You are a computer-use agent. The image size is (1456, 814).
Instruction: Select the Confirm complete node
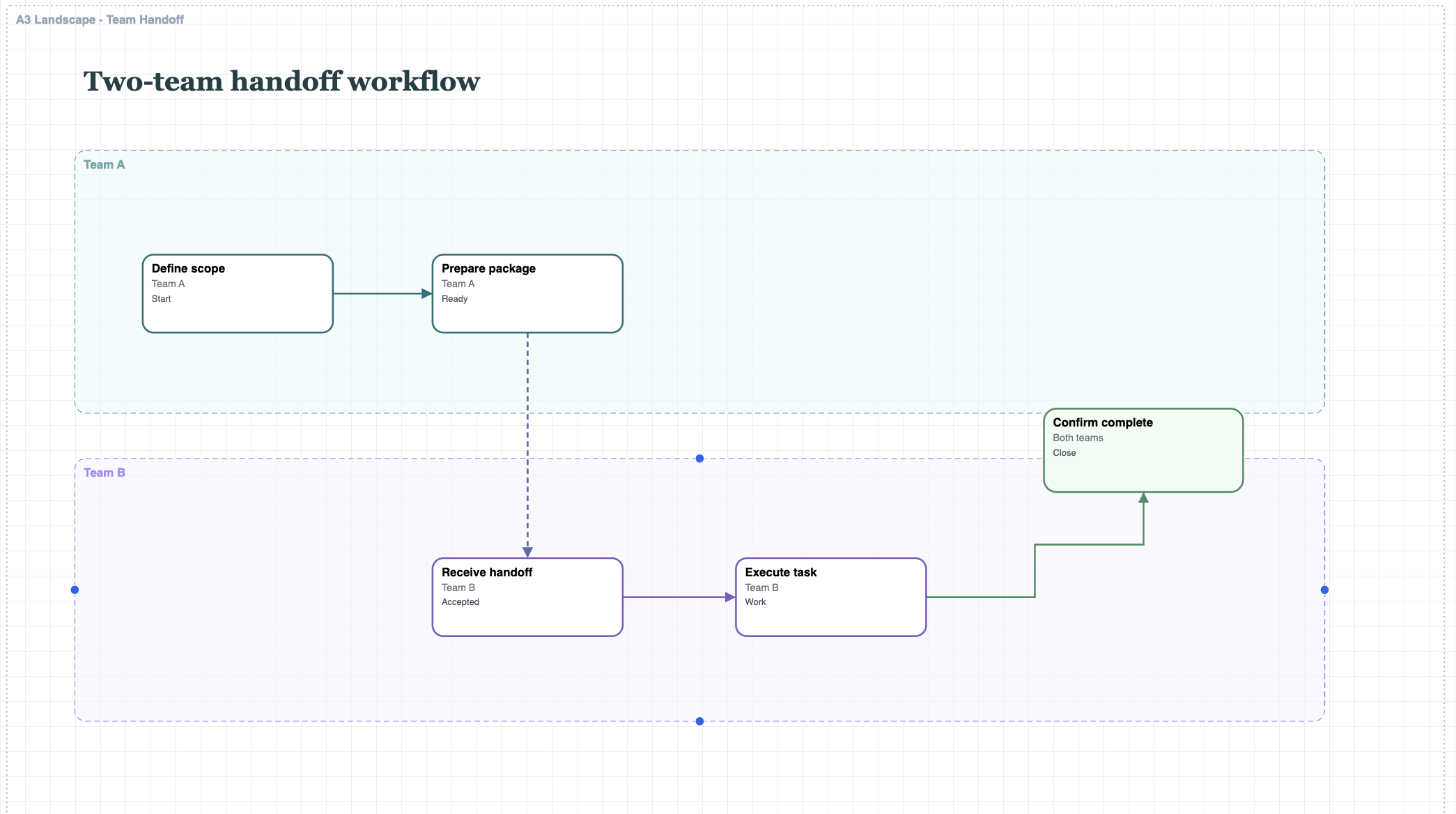[x=1143, y=450]
